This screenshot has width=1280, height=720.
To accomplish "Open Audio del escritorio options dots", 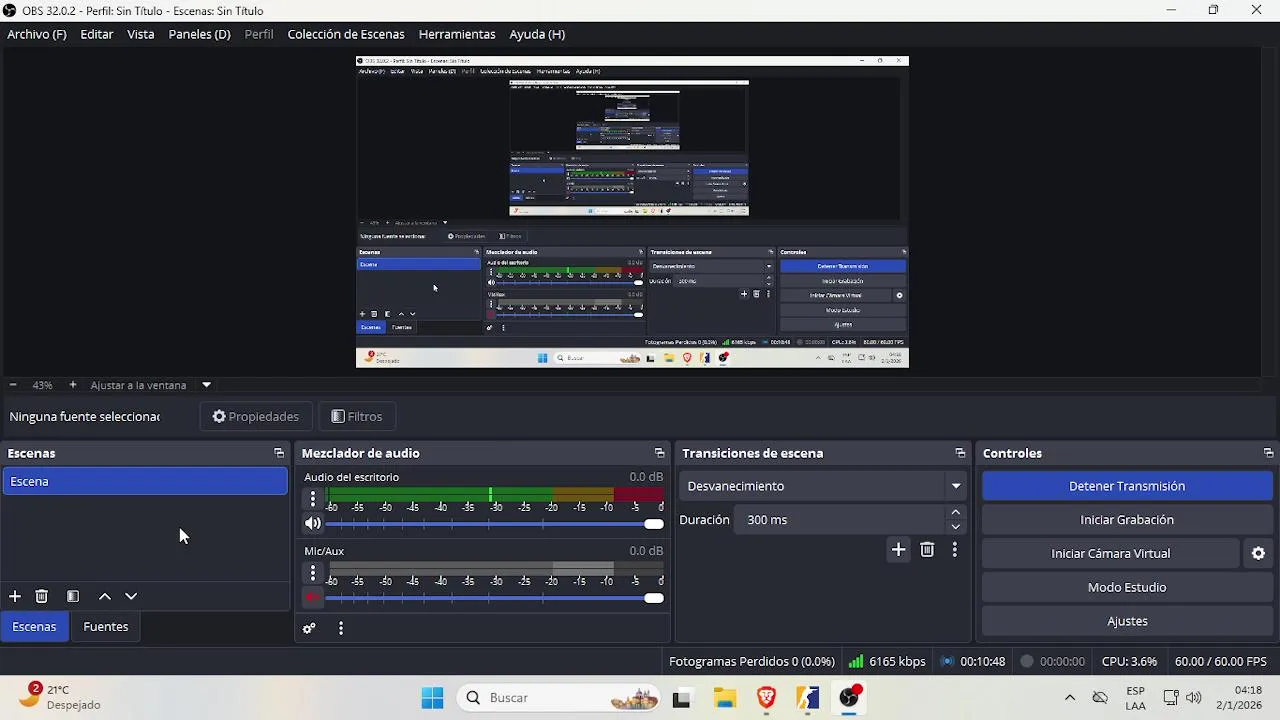I will pos(313,498).
